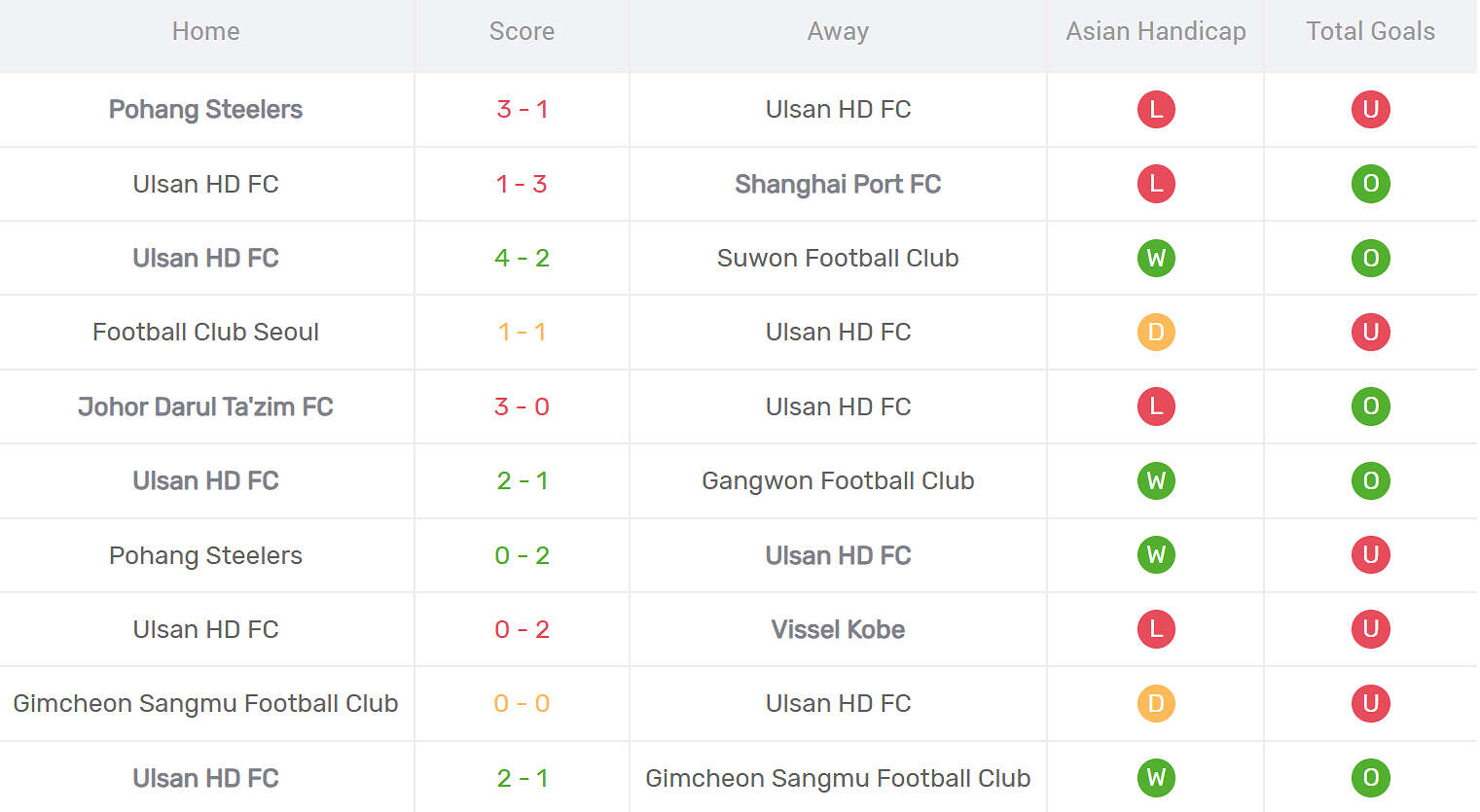Click the Score column header

tap(522, 31)
